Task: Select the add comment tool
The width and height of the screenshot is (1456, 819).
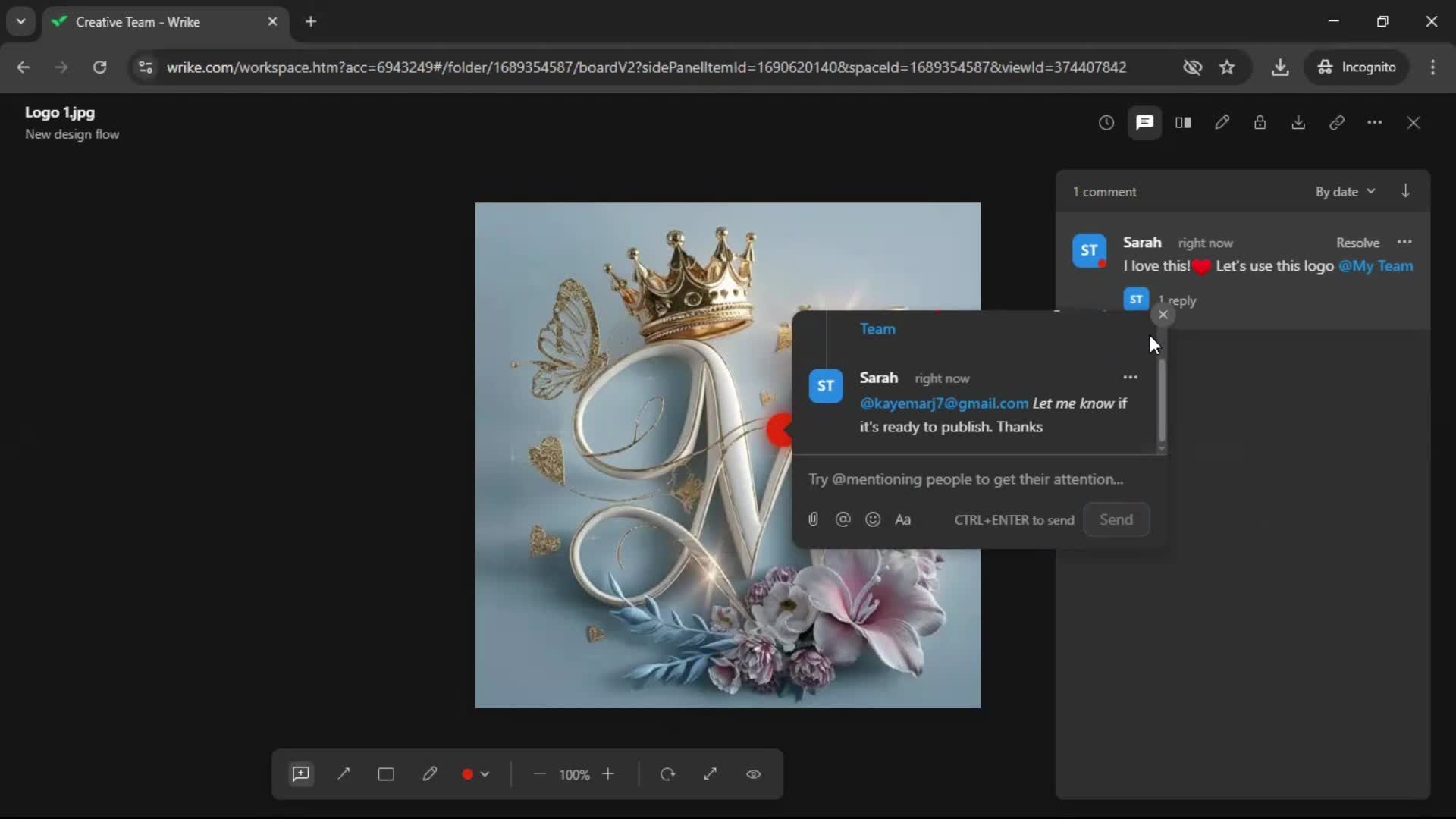Action: point(301,774)
